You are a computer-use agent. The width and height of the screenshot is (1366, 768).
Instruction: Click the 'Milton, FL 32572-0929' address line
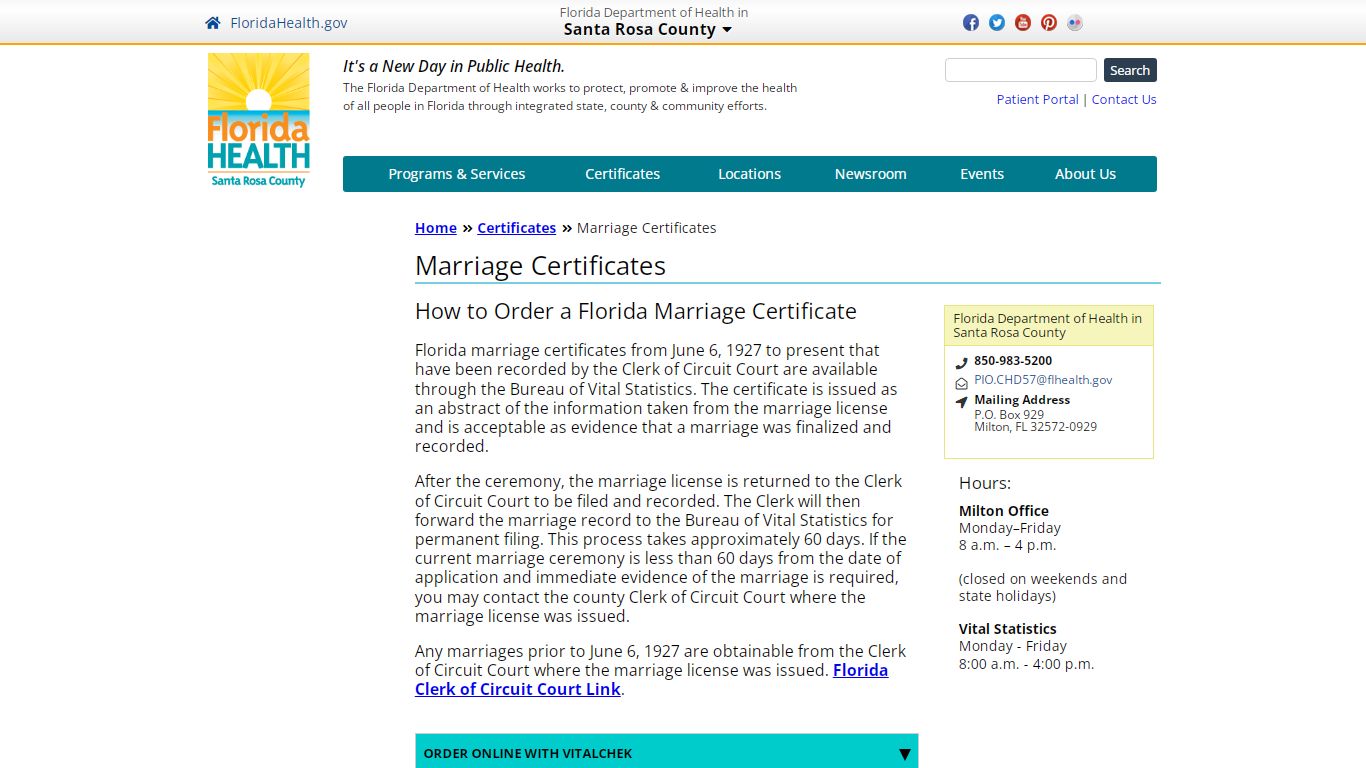[x=1036, y=426]
